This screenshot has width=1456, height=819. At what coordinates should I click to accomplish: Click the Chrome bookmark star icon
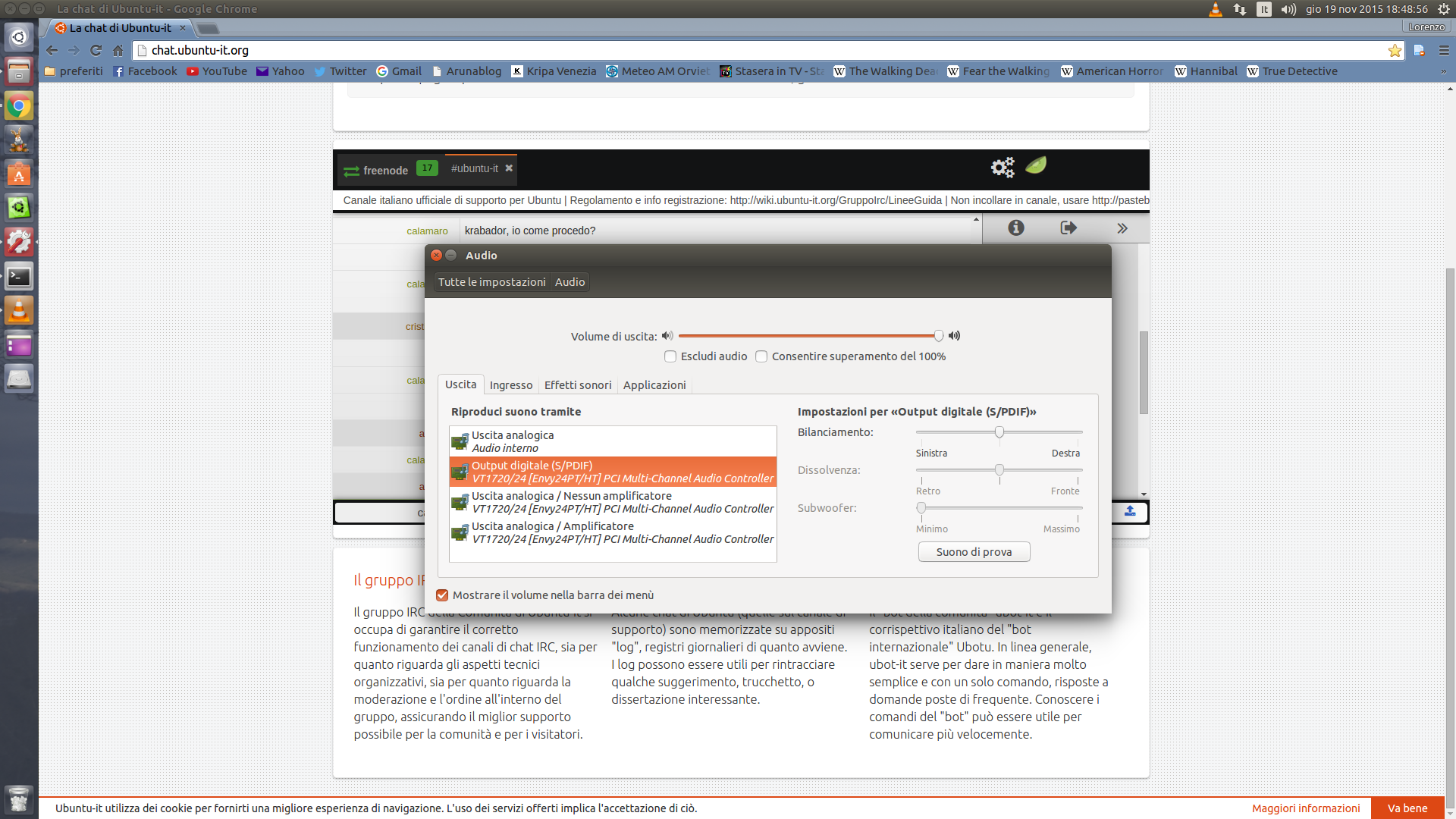1395,50
